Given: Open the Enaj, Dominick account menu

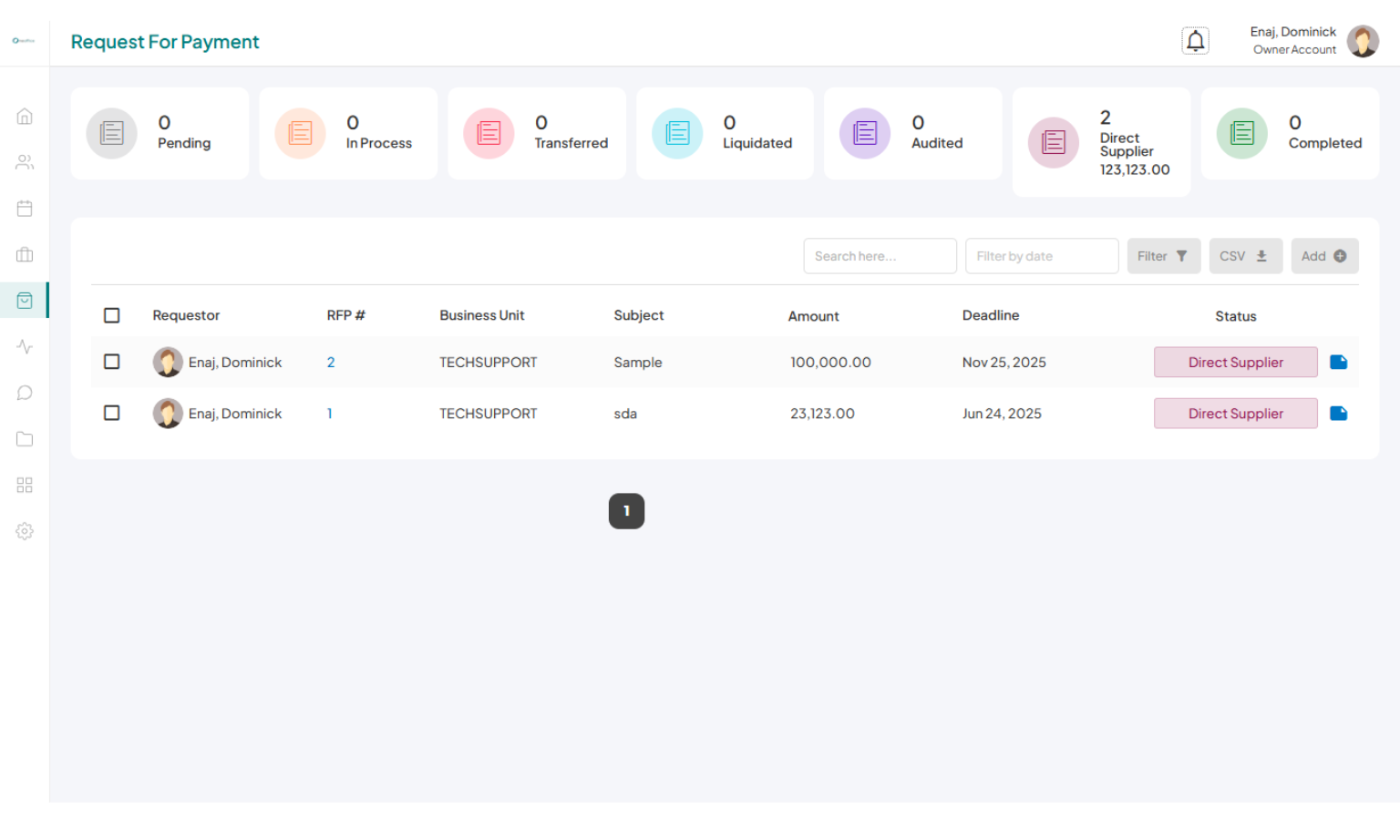Looking at the screenshot, I should point(1312,41).
